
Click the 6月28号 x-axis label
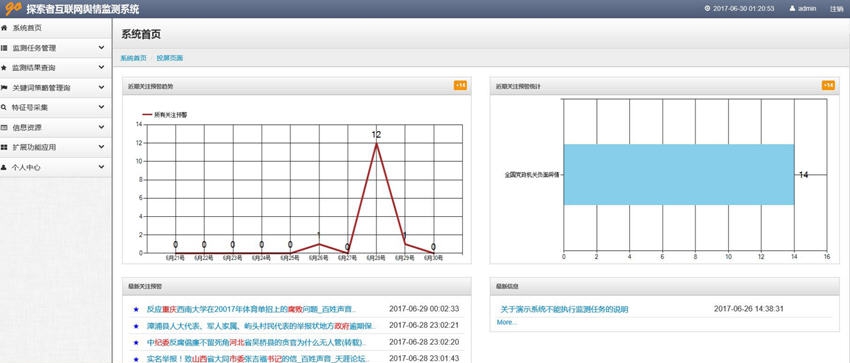376,258
